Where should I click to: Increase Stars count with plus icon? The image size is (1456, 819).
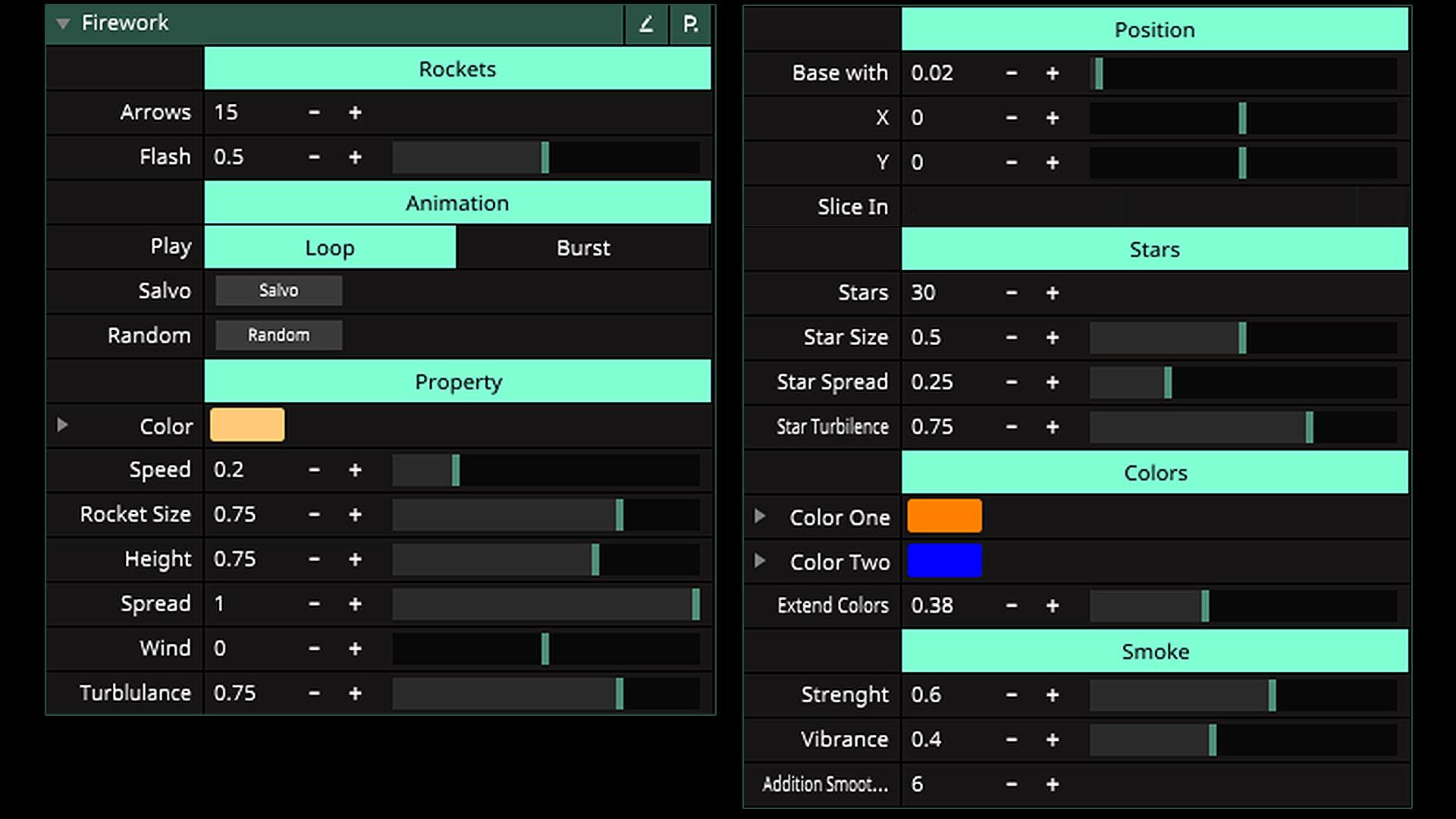point(1052,293)
